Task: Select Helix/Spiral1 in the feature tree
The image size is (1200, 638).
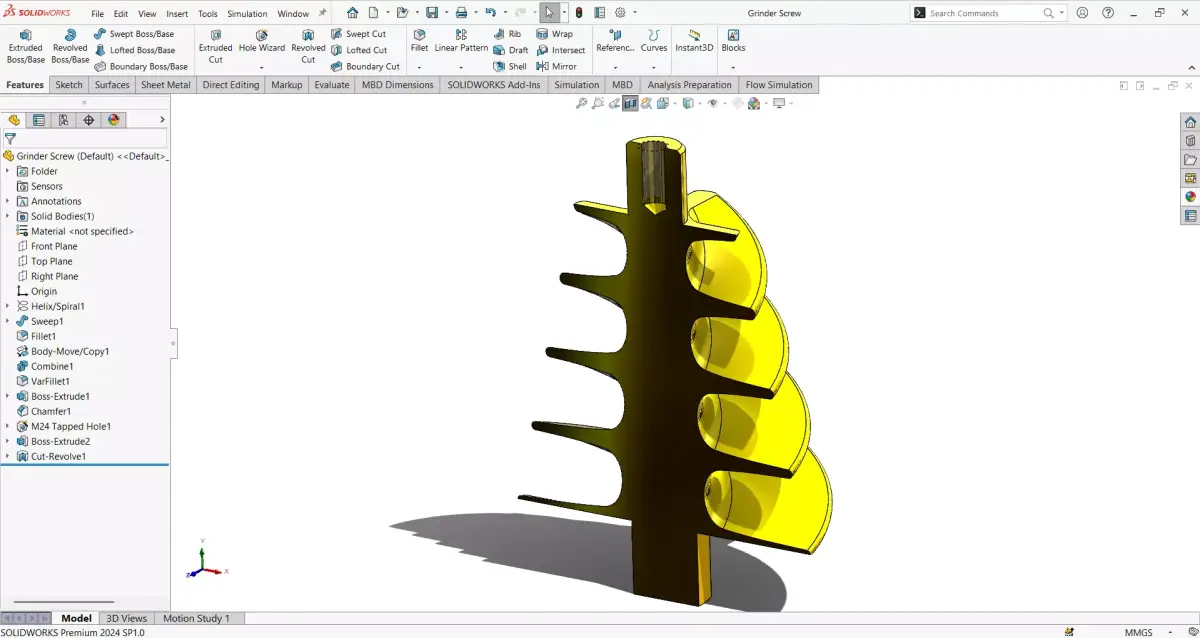Action: (x=57, y=306)
